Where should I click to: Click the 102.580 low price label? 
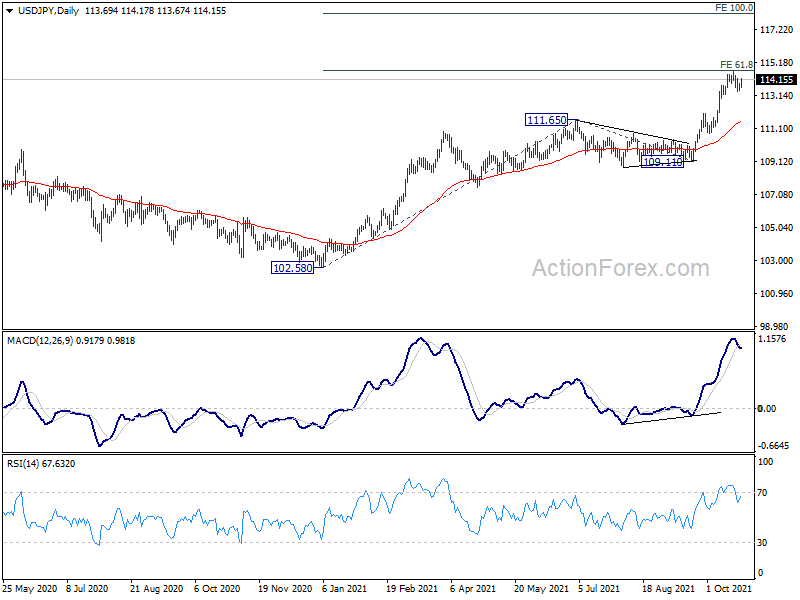[292, 268]
